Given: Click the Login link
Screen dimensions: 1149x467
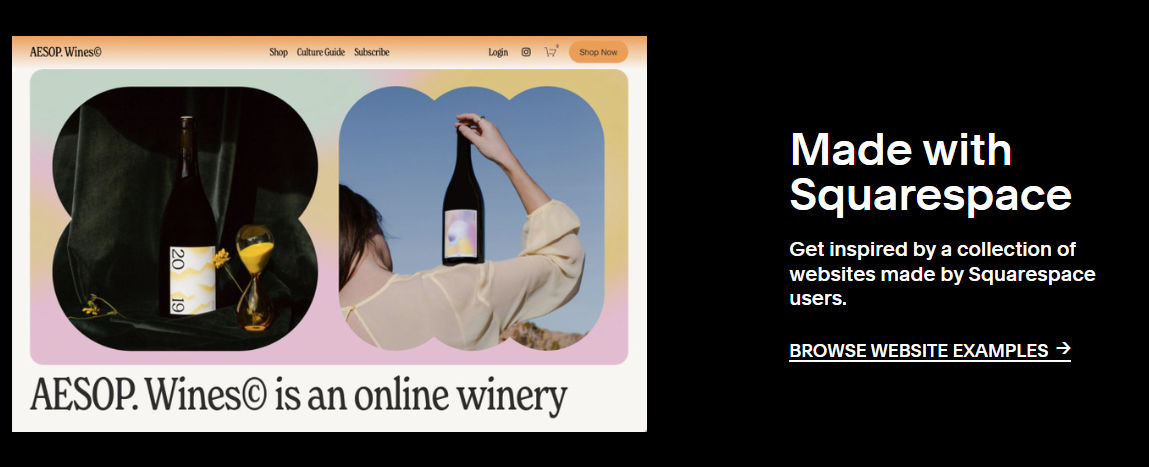Looking at the screenshot, I should pos(498,52).
